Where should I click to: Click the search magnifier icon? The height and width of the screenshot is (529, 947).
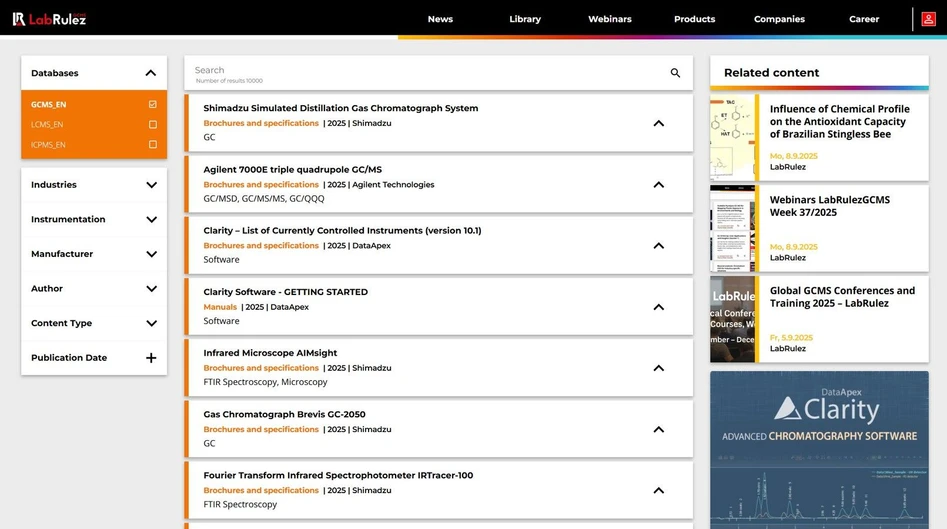tap(675, 73)
